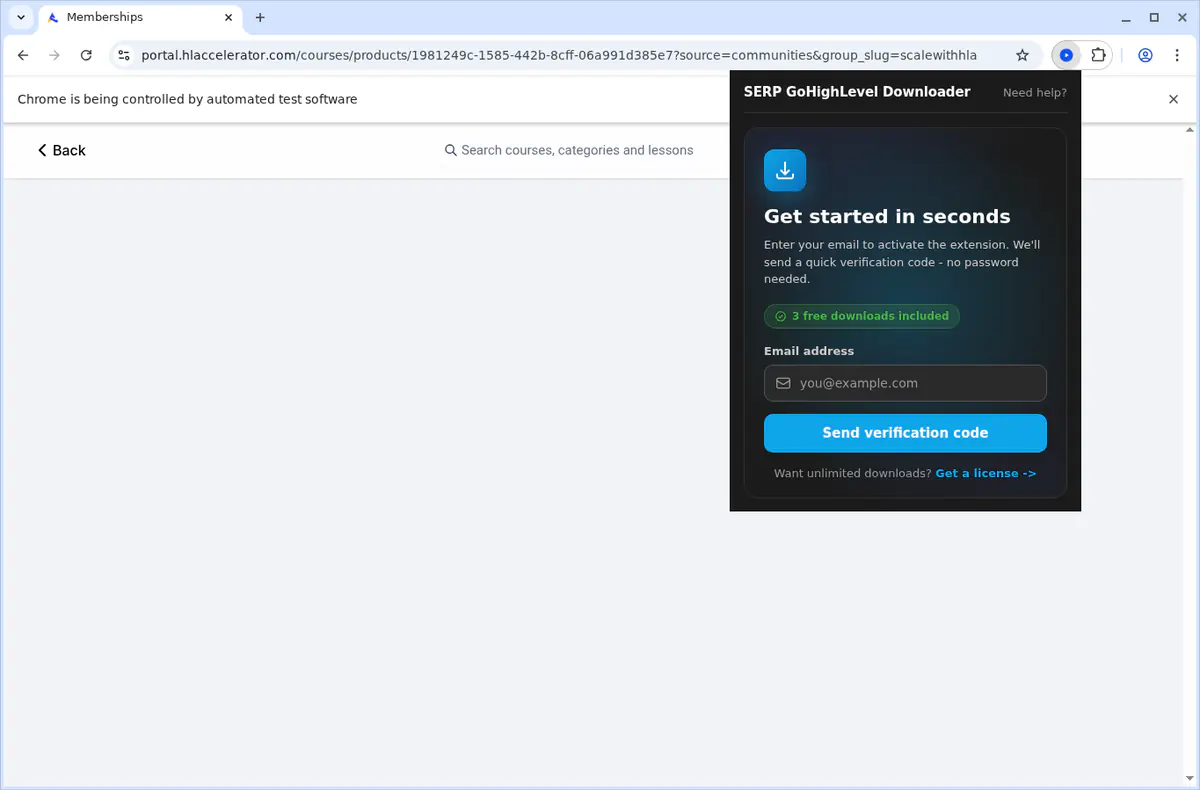This screenshot has width=1200, height=790.
Task: Click the blue download logo icon
Action: pyautogui.click(x=785, y=170)
